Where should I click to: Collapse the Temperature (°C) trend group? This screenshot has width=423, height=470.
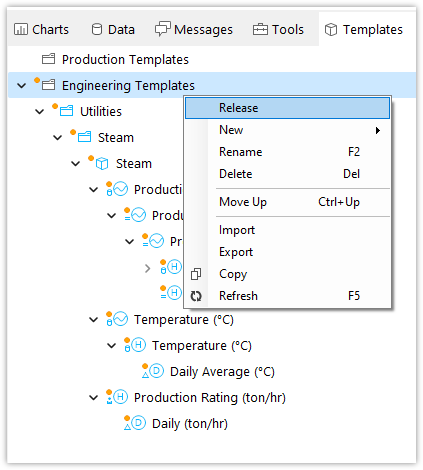[94, 320]
